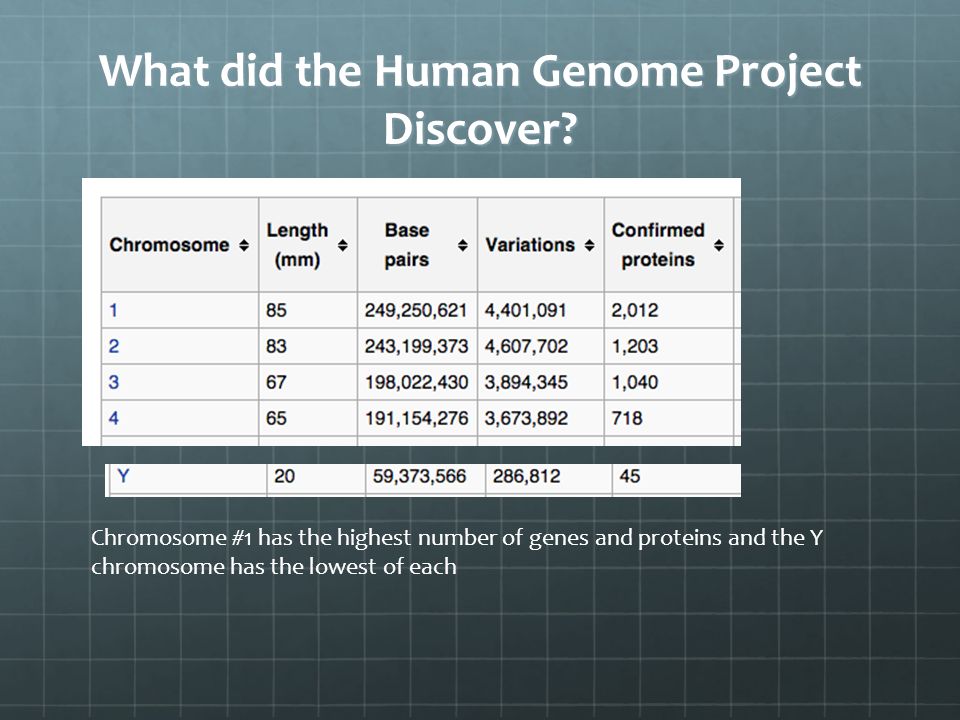960x720 pixels.
Task: Open the Y chromosome link
Action: (x=123, y=476)
